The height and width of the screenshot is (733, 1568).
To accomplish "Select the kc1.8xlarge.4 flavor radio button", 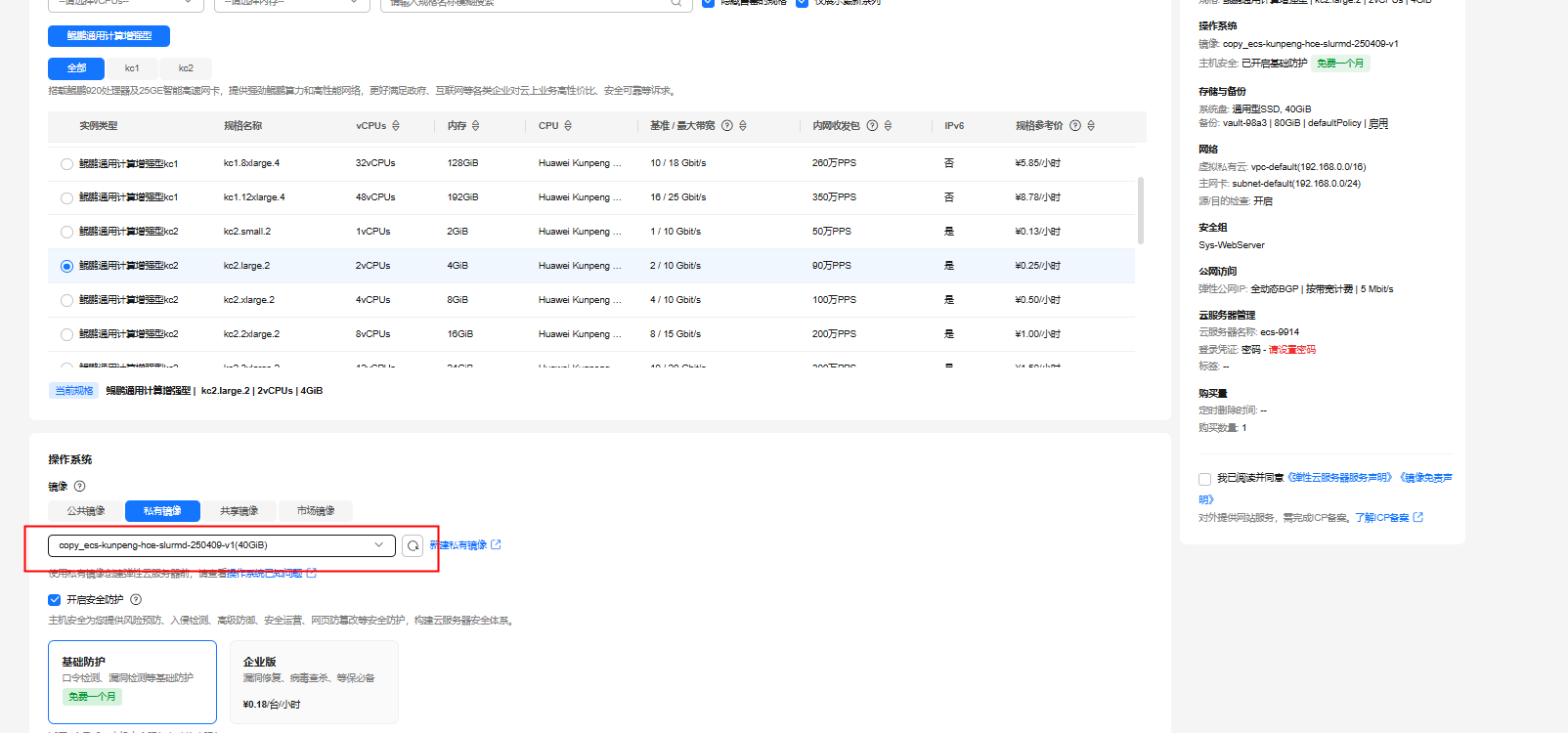I will [x=66, y=164].
